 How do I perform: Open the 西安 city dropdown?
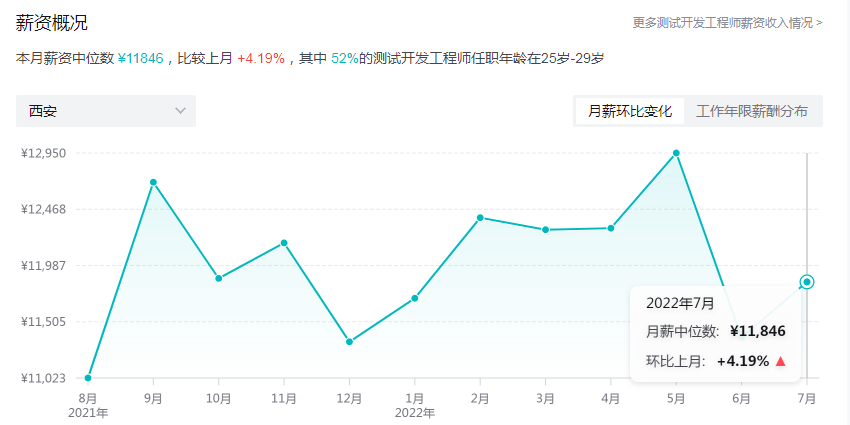[106, 111]
